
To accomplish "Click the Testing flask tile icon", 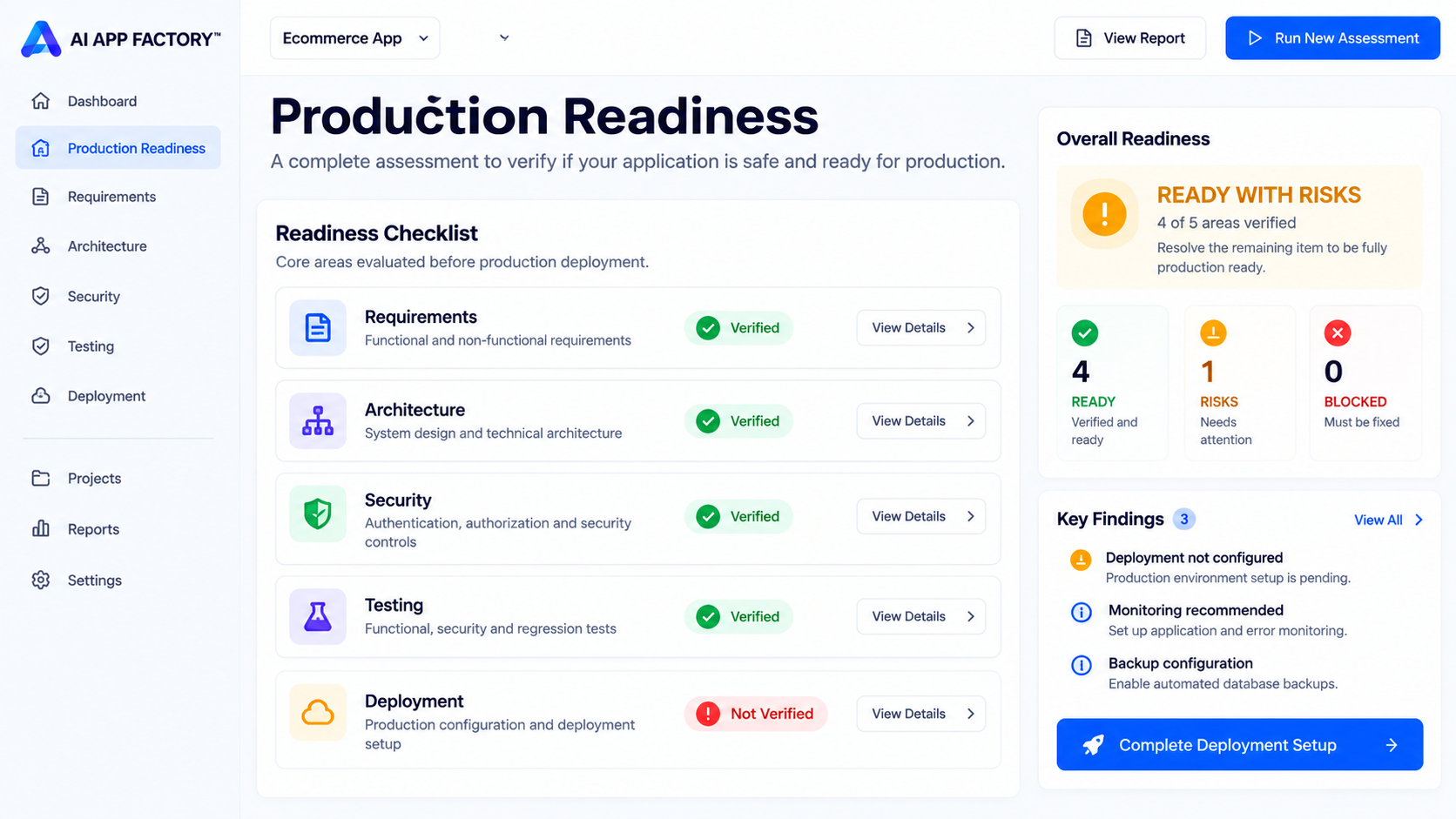I will (318, 616).
